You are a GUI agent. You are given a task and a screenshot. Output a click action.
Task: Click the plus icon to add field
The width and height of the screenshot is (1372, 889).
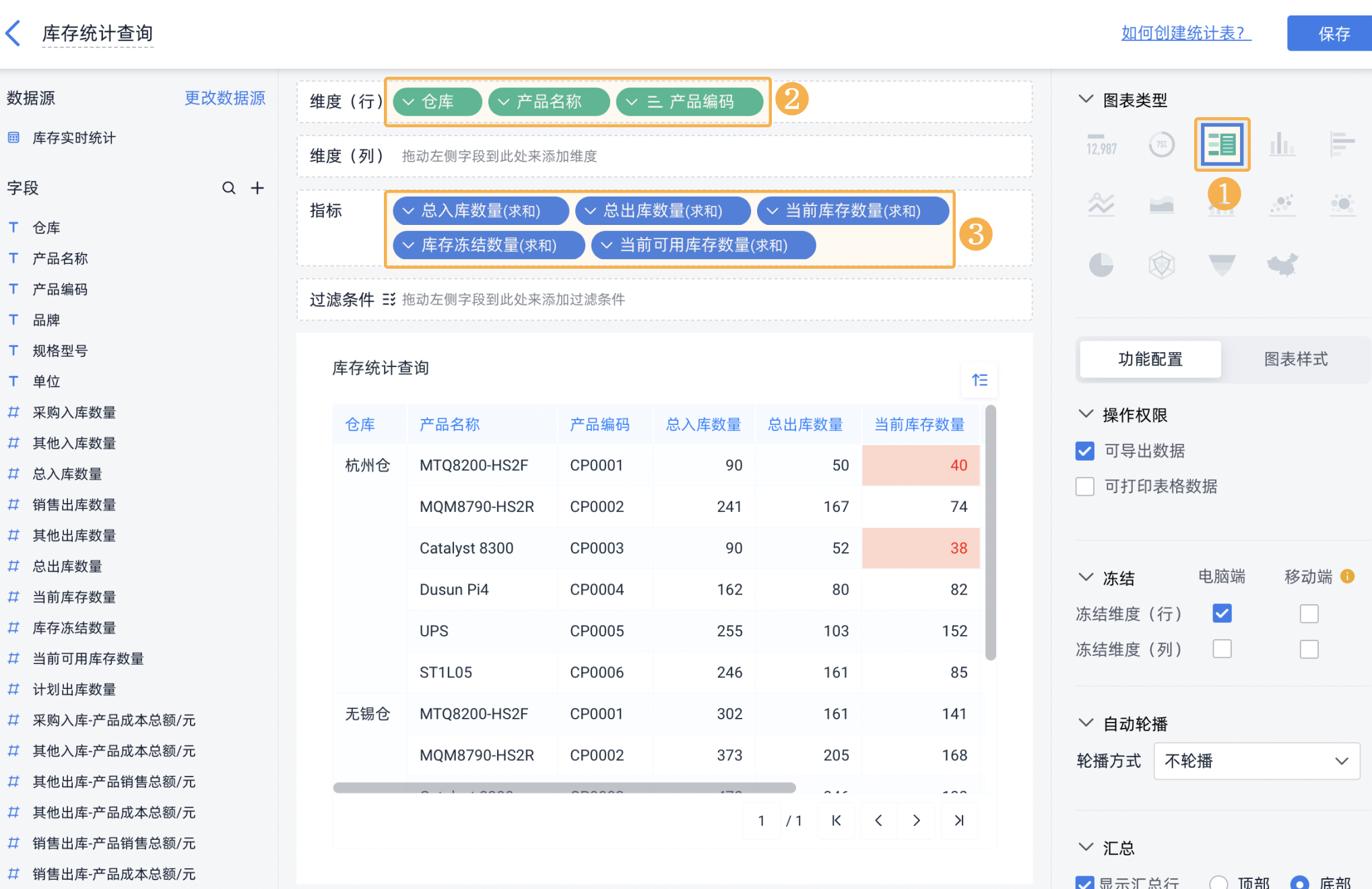coord(257,188)
